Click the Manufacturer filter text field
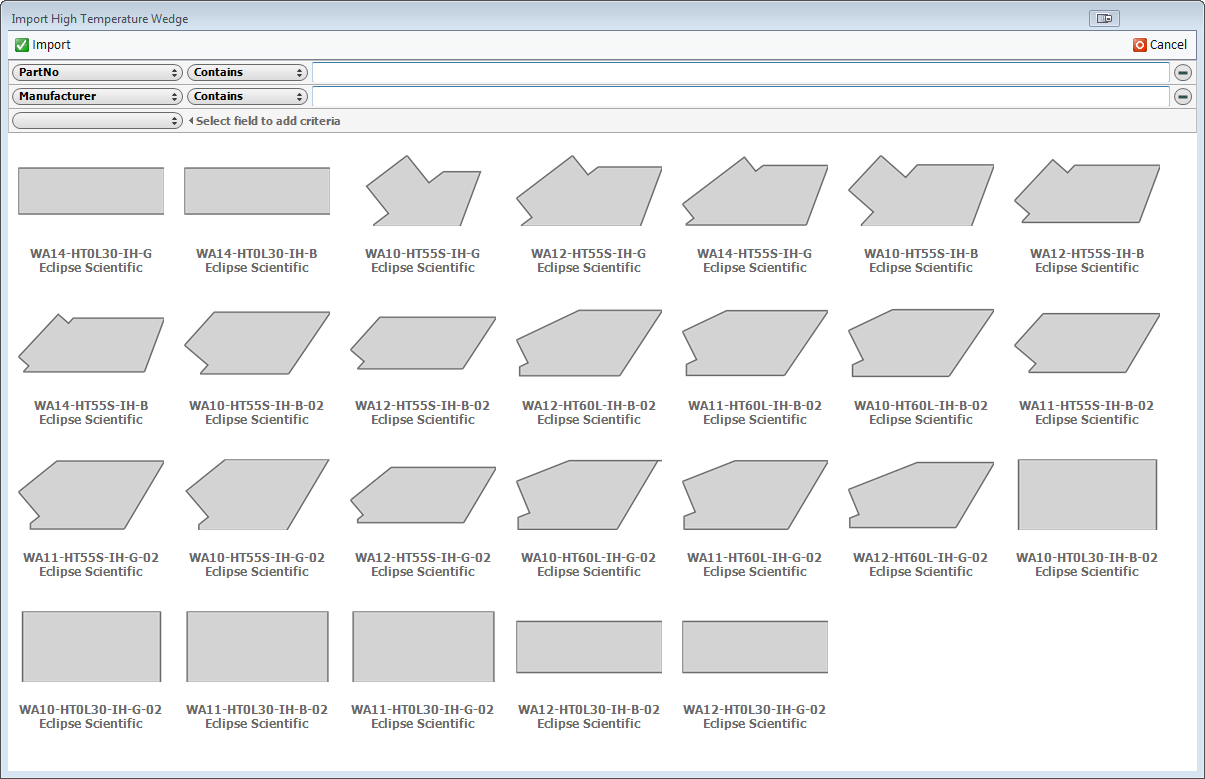The height and width of the screenshot is (779, 1205). pos(740,97)
